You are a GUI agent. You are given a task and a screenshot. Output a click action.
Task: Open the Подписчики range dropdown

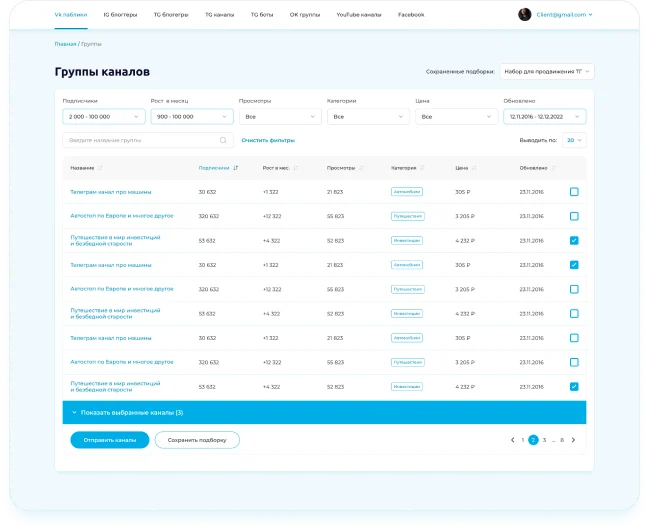pos(103,117)
